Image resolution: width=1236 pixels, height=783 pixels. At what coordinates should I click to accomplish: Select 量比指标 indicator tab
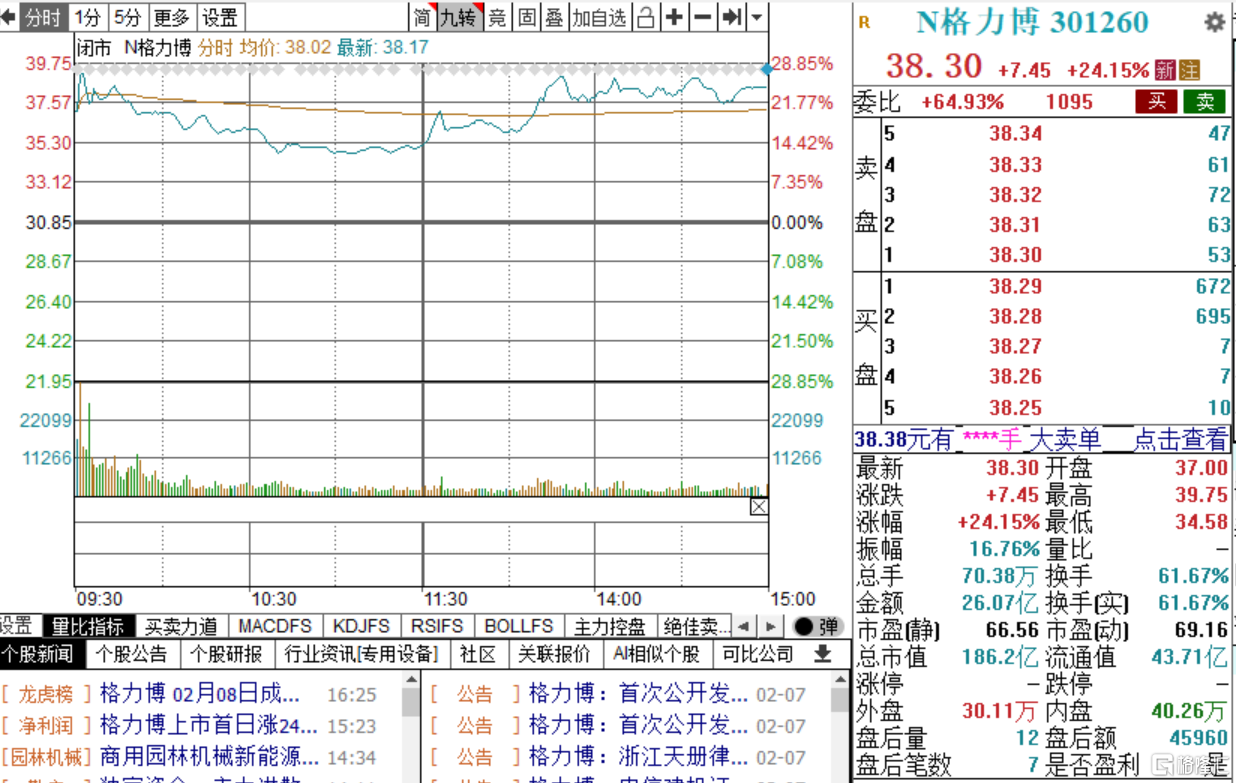(x=87, y=626)
